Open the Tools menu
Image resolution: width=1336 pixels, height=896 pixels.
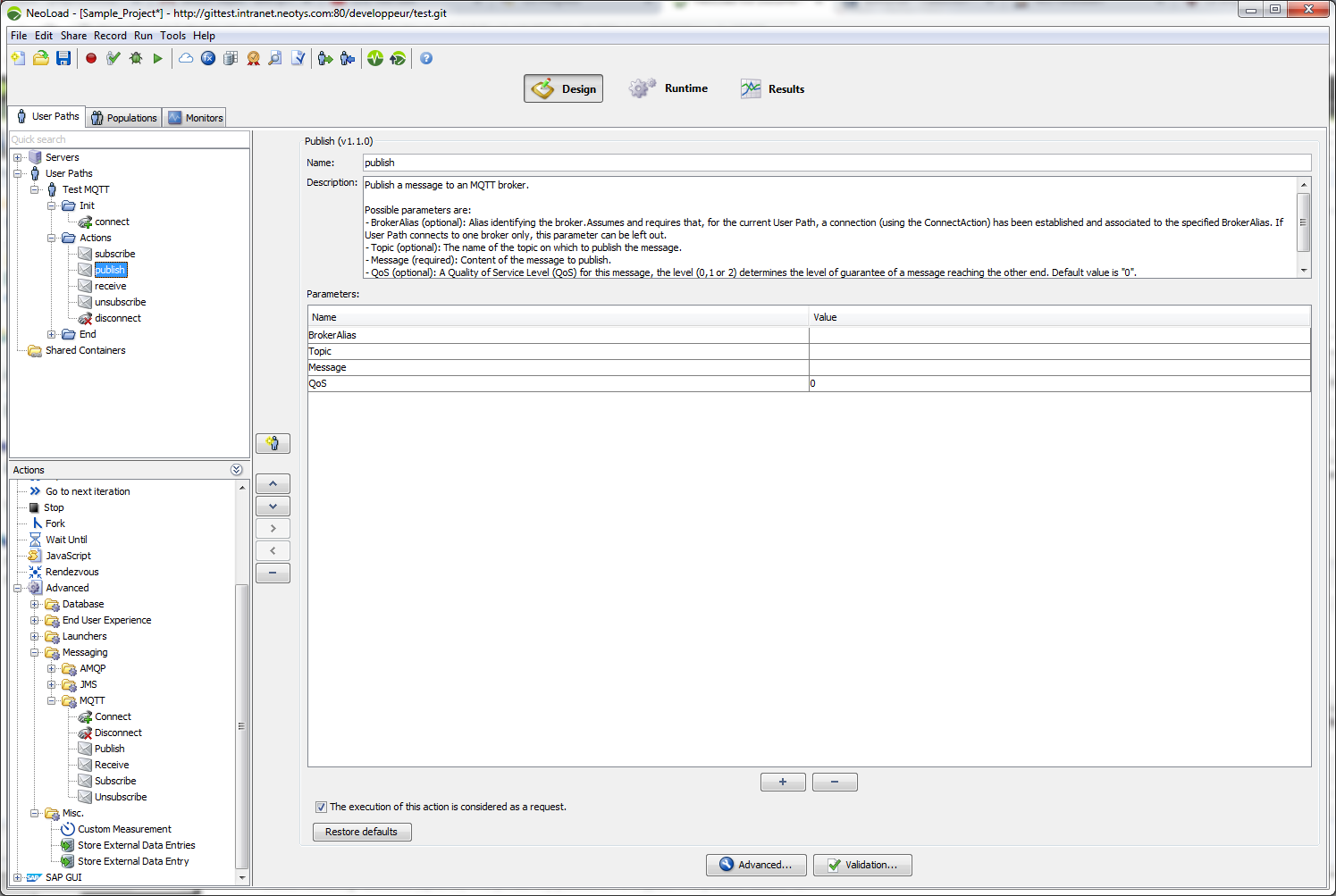[172, 36]
